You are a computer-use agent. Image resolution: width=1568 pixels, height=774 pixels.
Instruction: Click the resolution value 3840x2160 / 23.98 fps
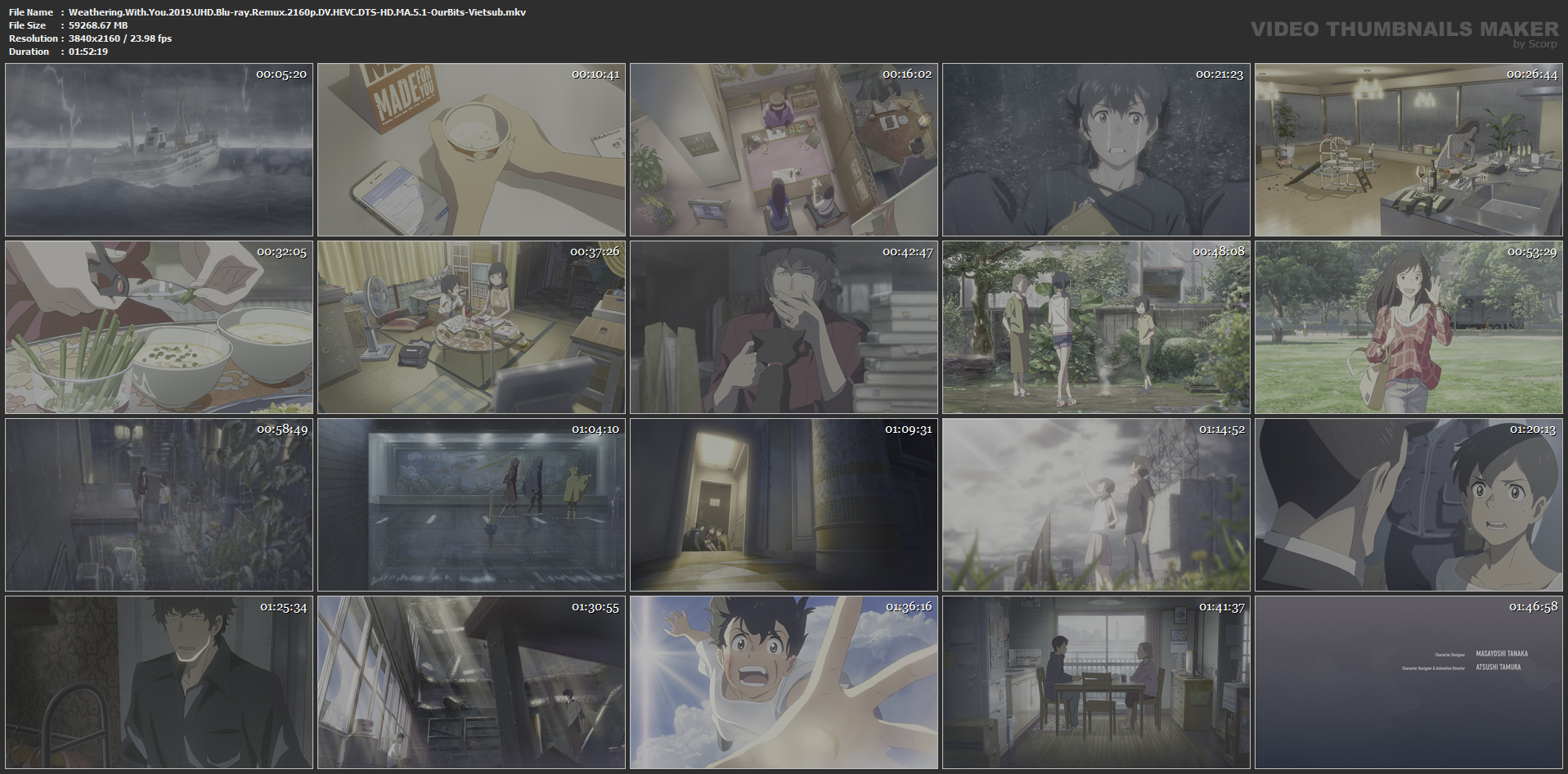click(x=120, y=38)
